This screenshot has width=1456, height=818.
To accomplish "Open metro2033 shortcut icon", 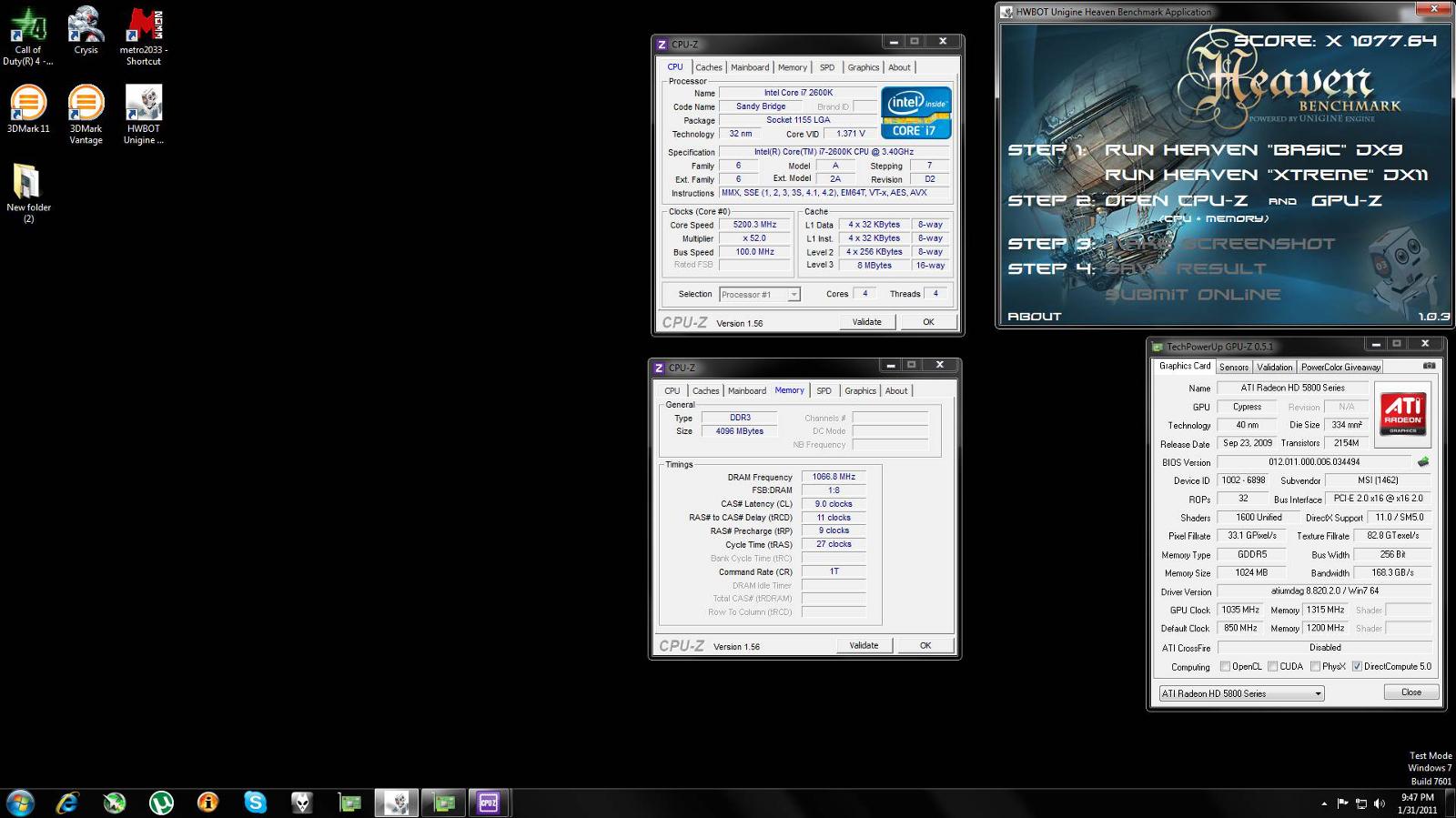I will pyautogui.click(x=144, y=36).
